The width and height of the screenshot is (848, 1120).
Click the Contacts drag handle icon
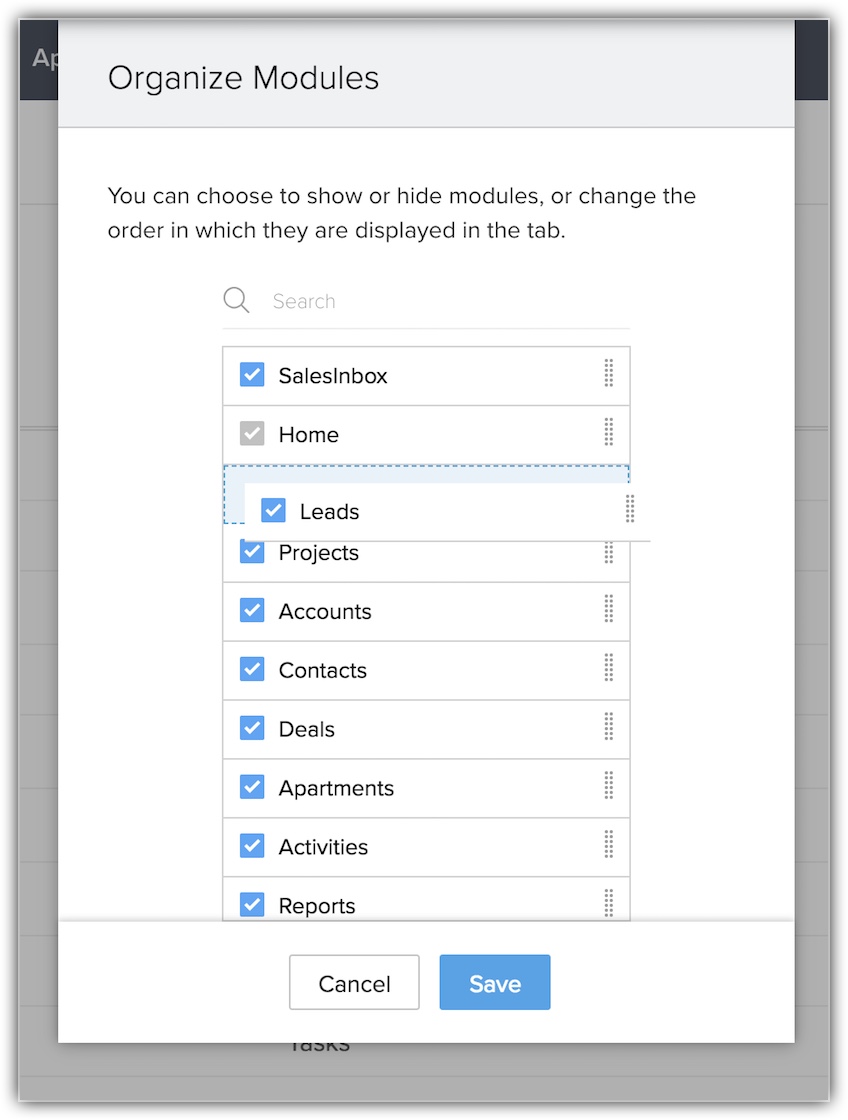coord(608,669)
